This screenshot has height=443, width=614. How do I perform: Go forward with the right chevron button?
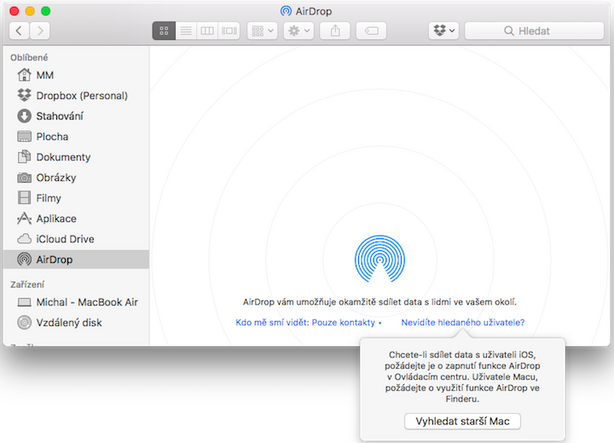(x=40, y=31)
